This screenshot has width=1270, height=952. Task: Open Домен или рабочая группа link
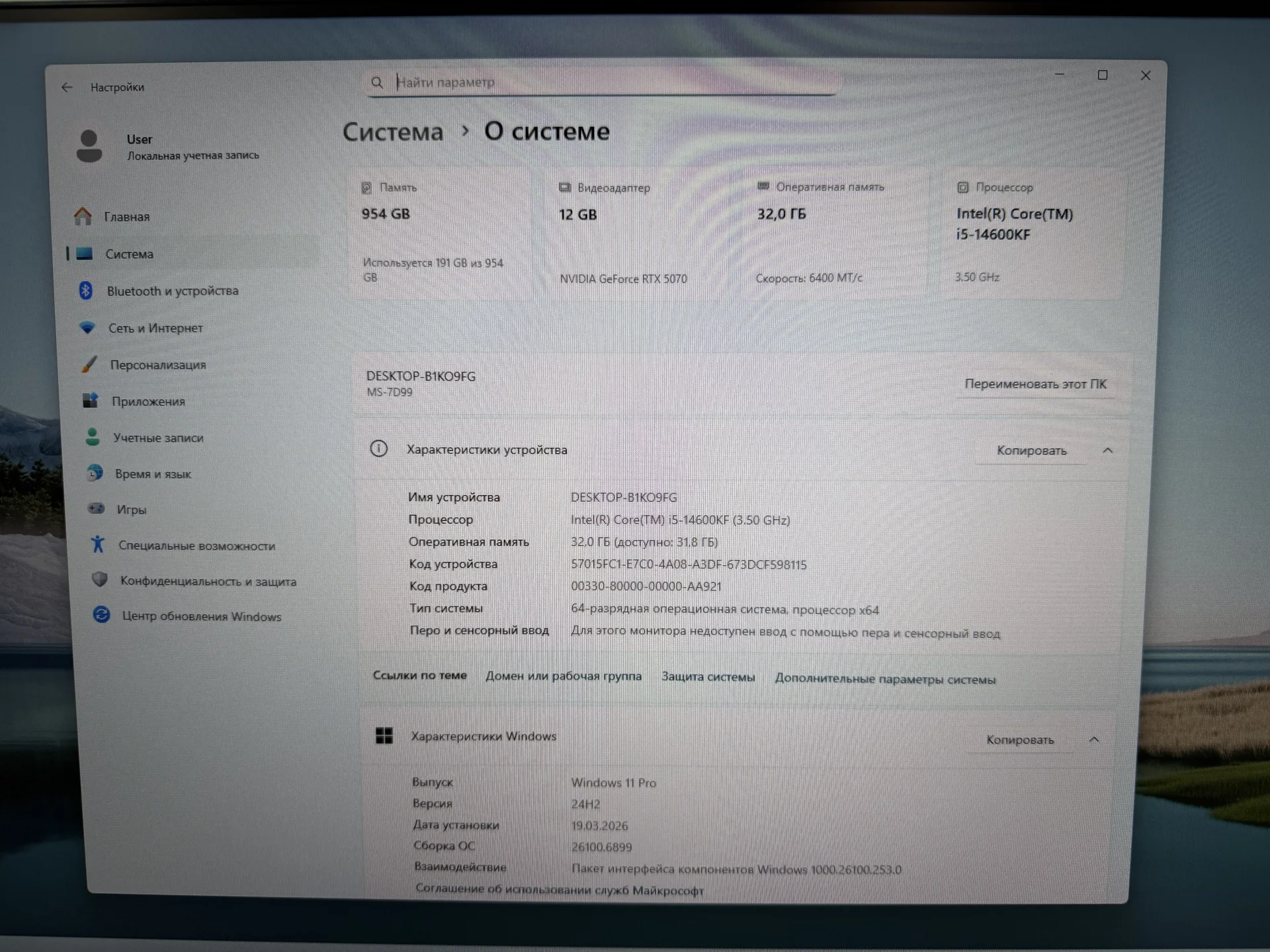click(564, 676)
